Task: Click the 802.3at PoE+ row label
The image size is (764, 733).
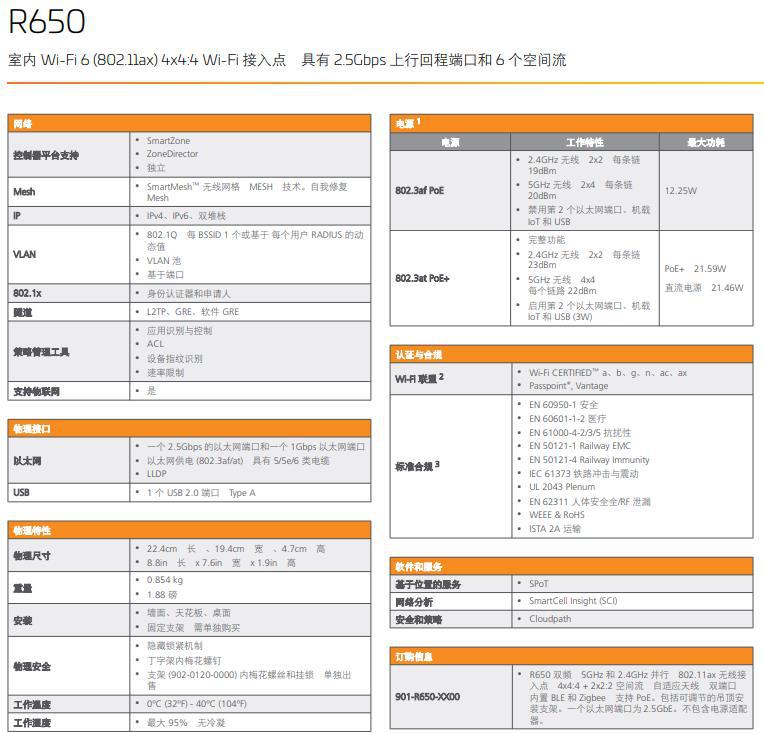Action: pos(422,278)
